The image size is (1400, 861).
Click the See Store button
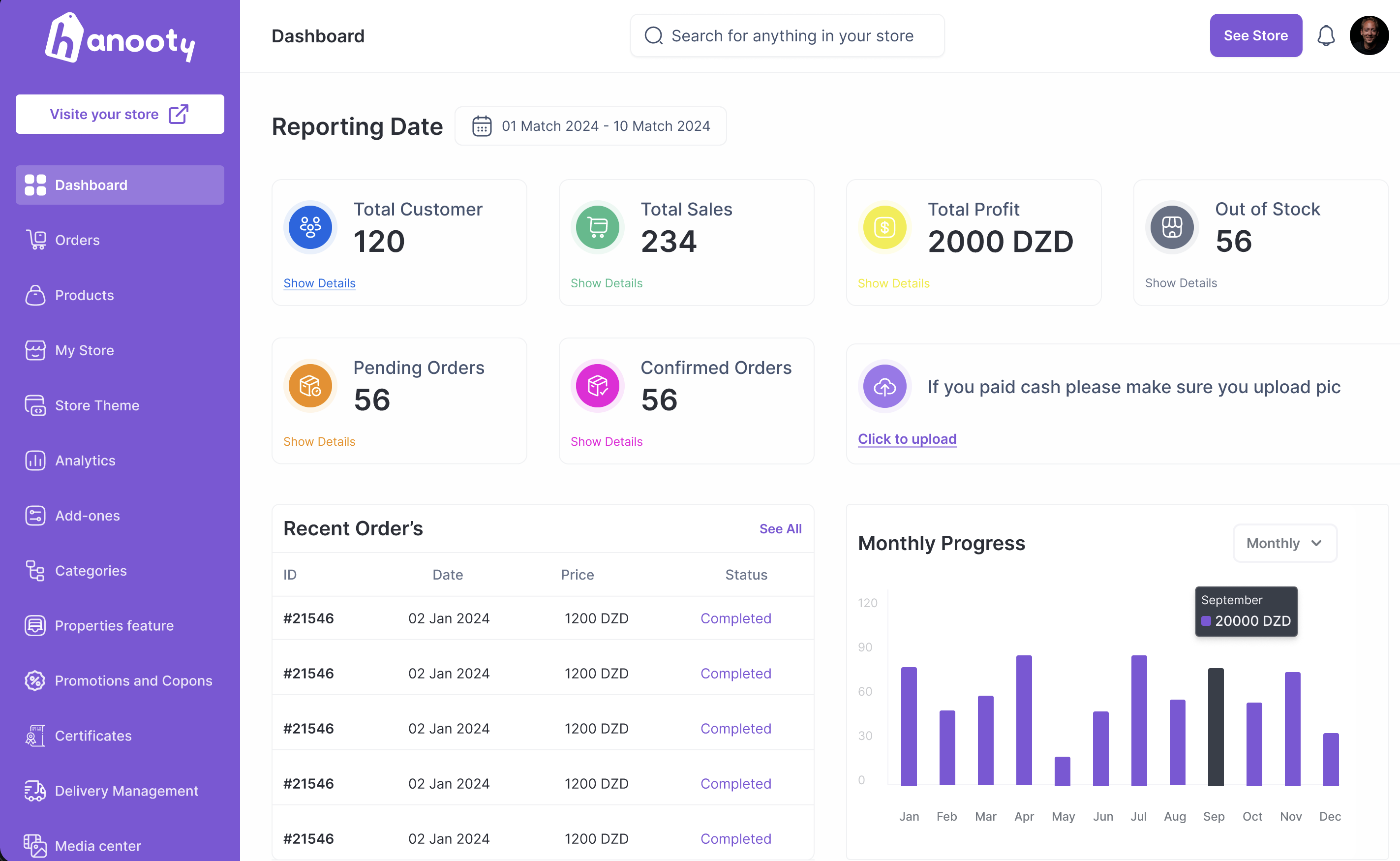[x=1255, y=35]
